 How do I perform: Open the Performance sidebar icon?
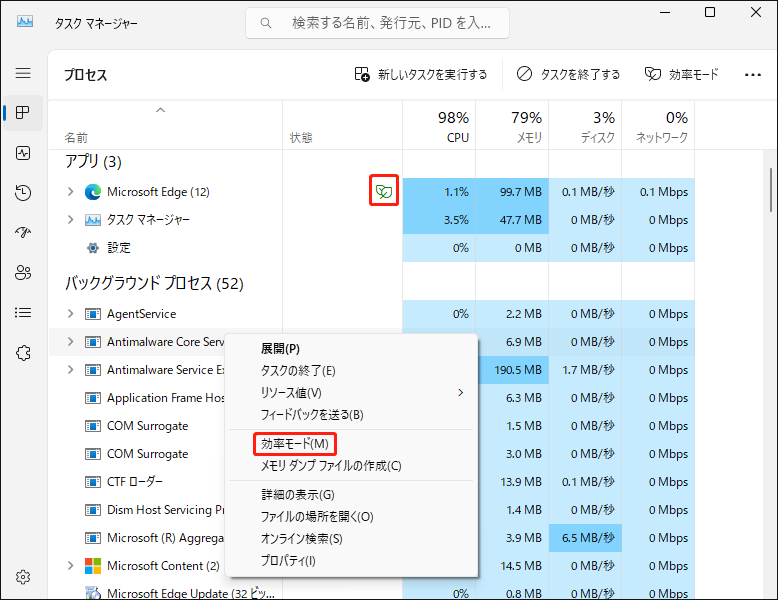click(23, 153)
